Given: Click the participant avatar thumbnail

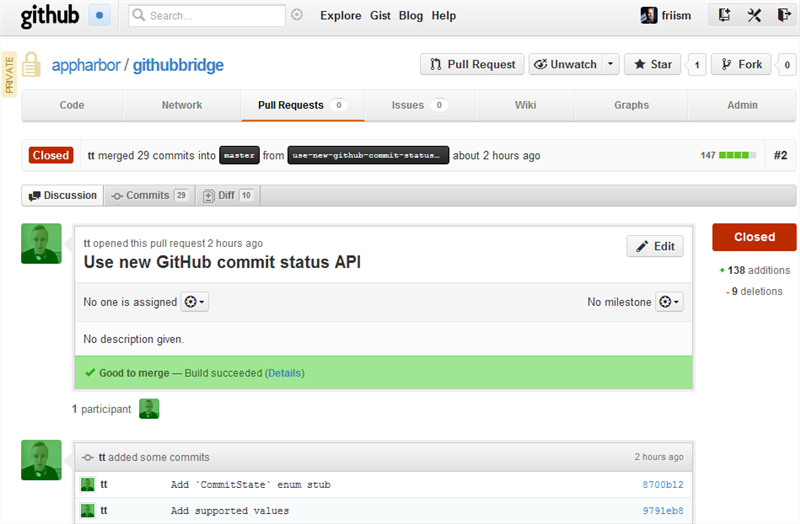Looking at the screenshot, I should click(x=149, y=409).
